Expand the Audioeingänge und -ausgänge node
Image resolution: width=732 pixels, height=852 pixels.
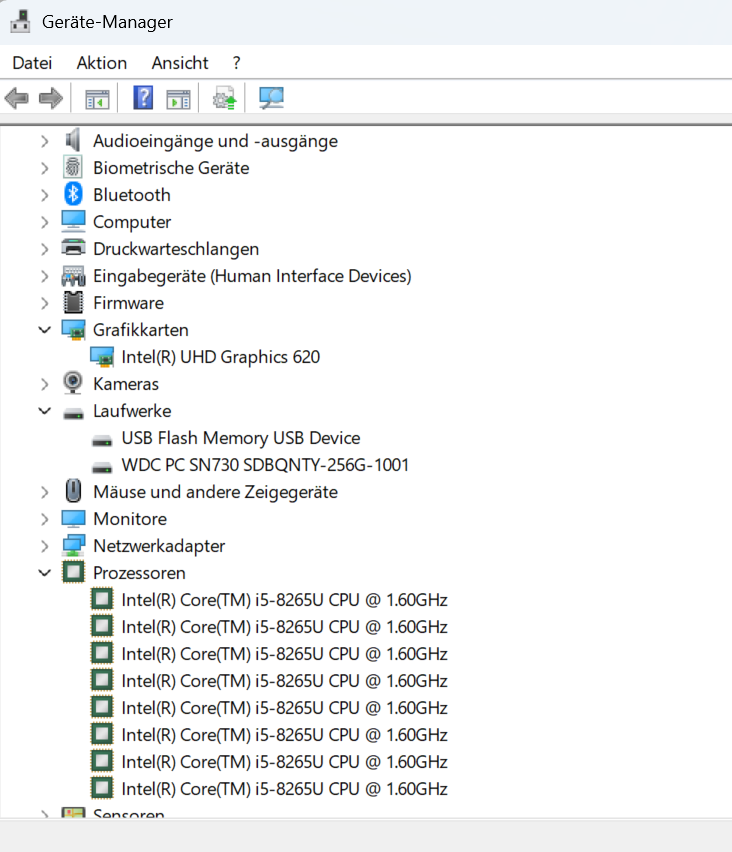(45, 141)
